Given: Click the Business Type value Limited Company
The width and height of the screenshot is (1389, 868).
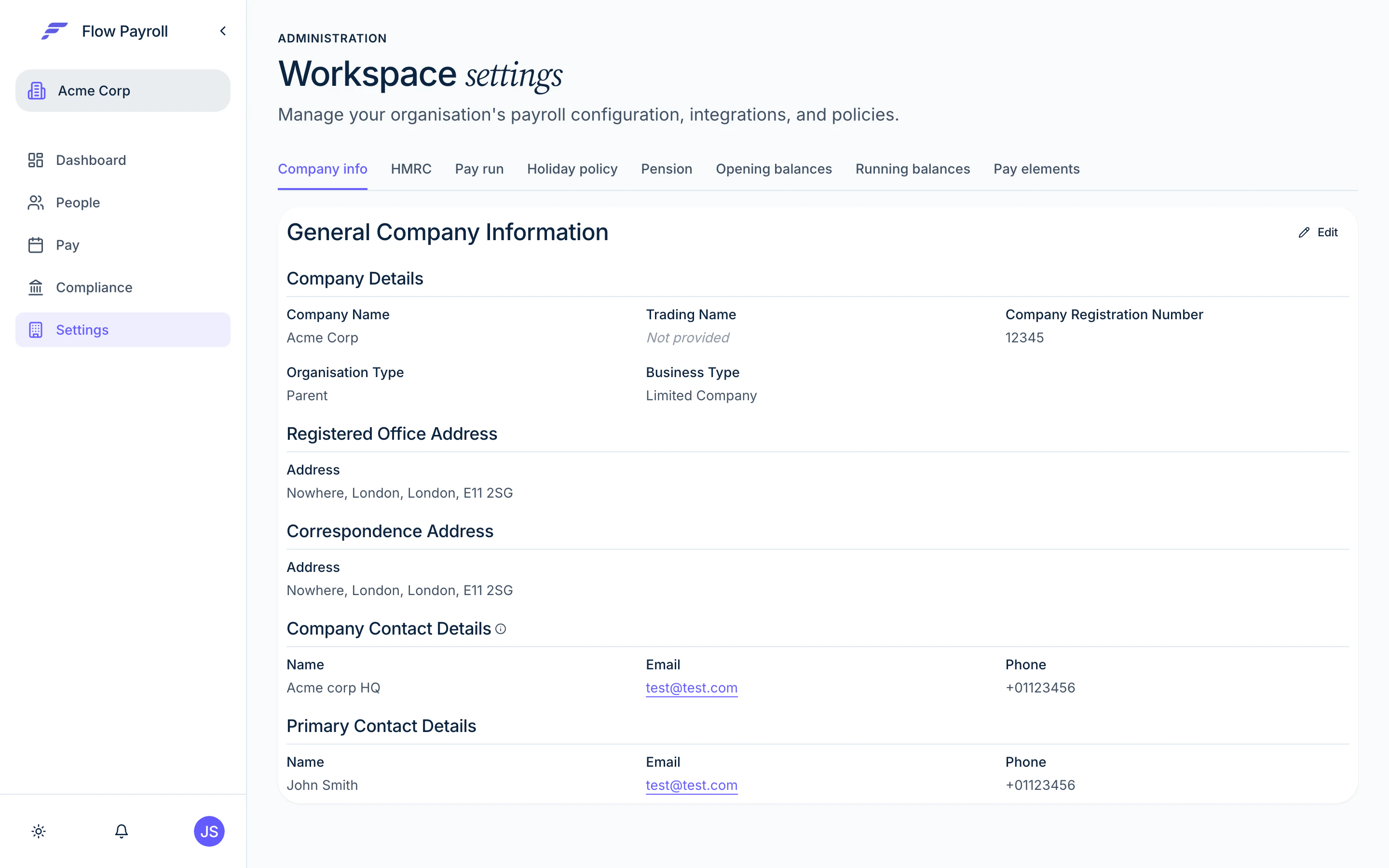Looking at the screenshot, I should point(701,395).
